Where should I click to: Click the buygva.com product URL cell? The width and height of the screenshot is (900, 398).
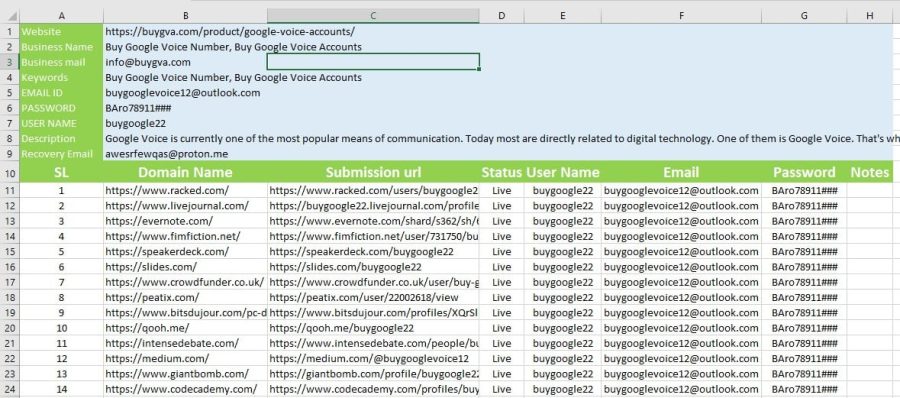coord(185,32)
